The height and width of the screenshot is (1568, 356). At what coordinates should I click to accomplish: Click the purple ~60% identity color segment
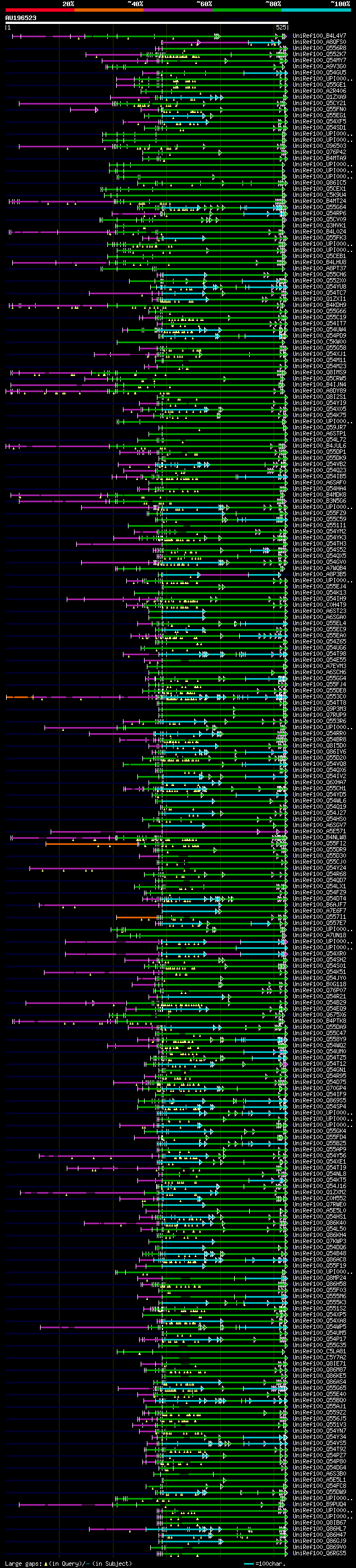[x=179, y=10]
